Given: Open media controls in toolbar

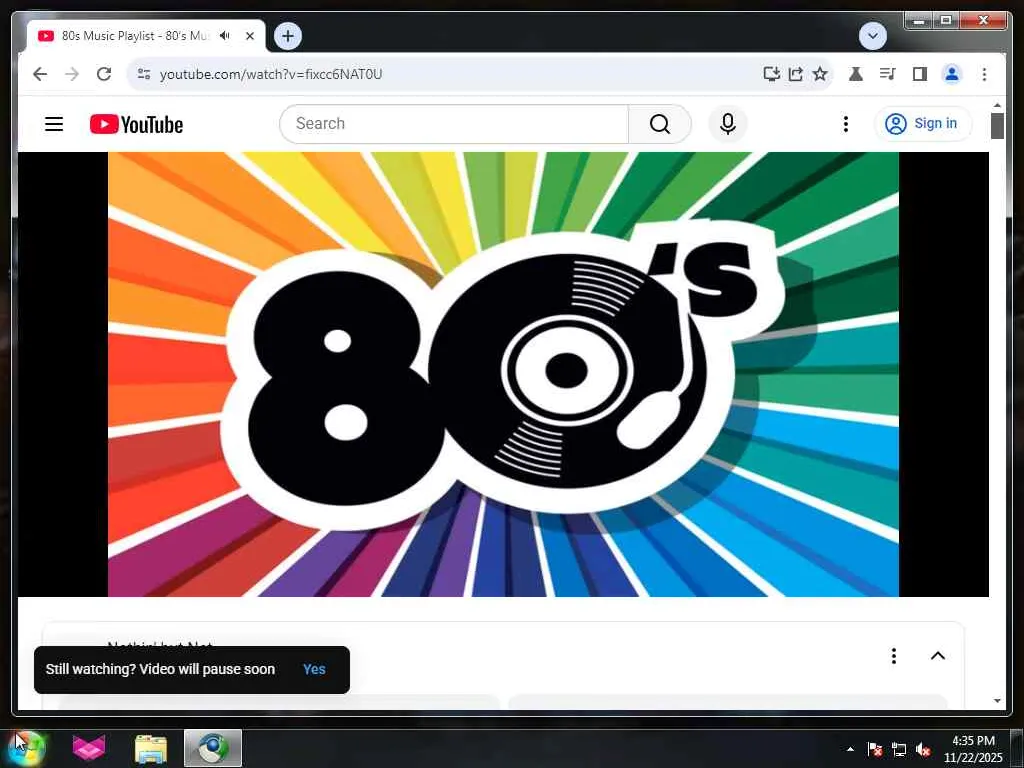Looking at the screenshot, I should 888,74.
